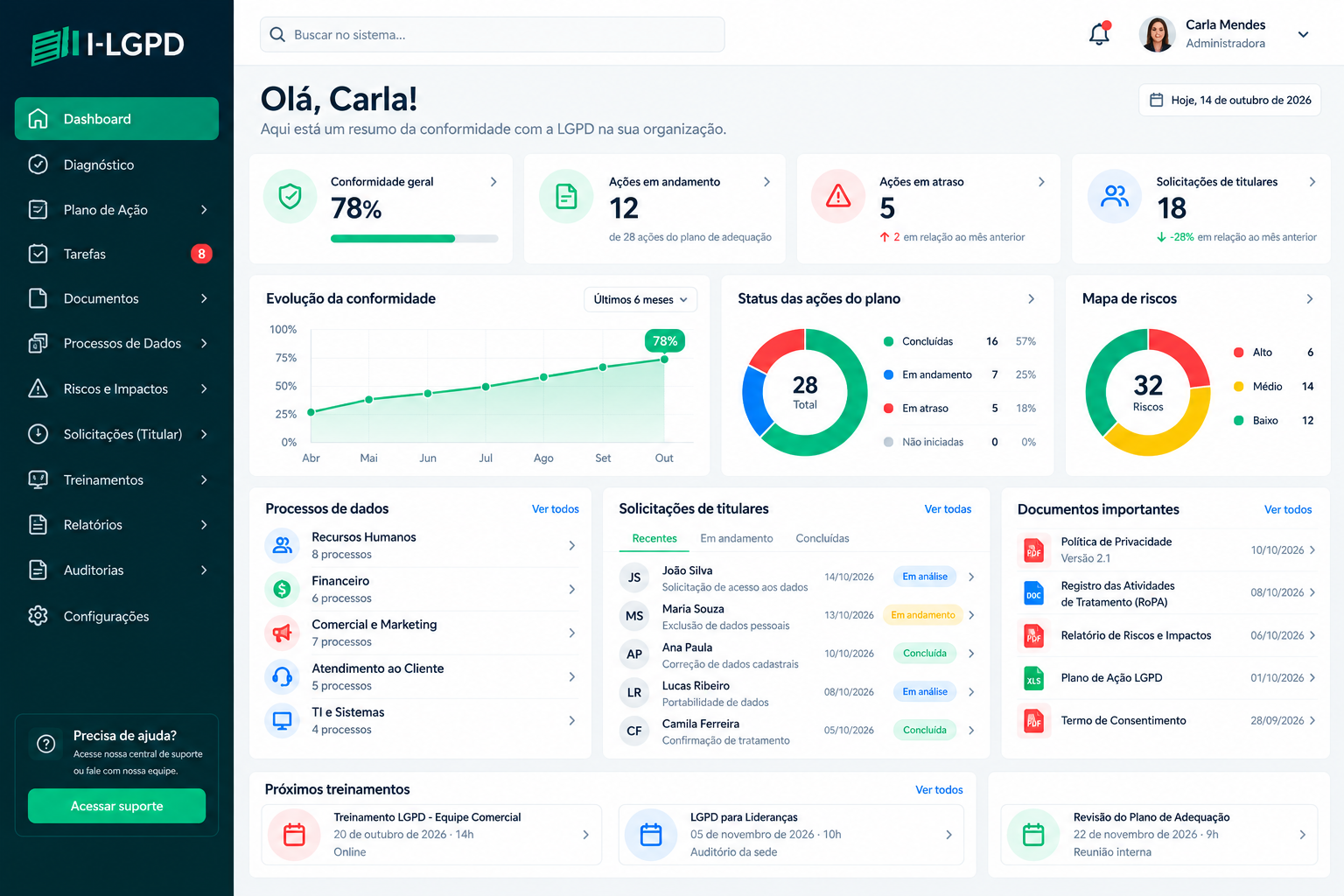1344x896 pixels.
Task: Open the notifications bell
Action: click(x=1100, y=34)
